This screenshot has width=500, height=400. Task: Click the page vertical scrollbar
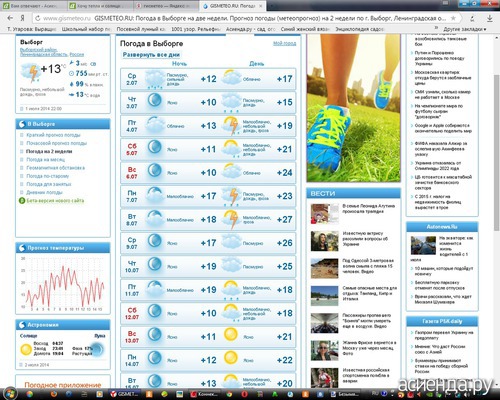coord(496,152)
